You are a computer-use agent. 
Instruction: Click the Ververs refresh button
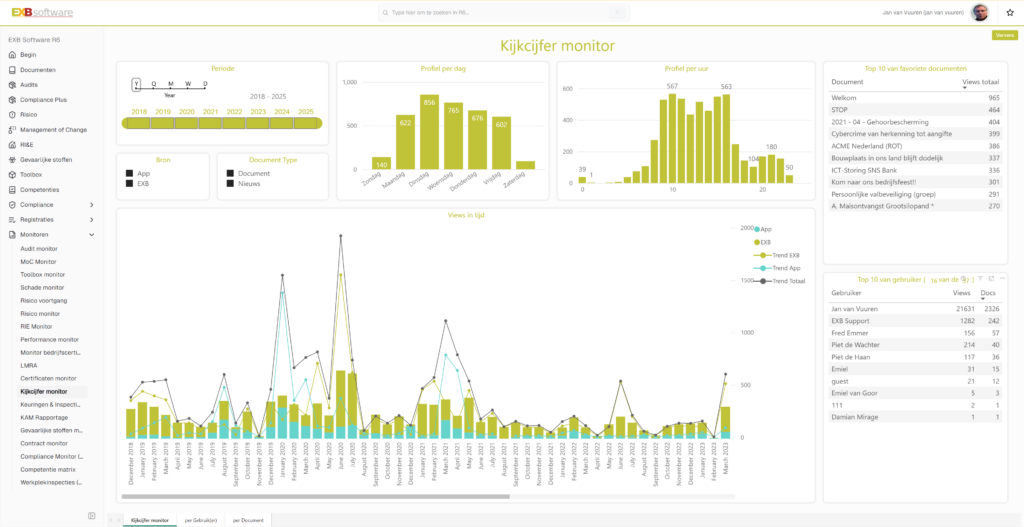tap(1004, 35)
